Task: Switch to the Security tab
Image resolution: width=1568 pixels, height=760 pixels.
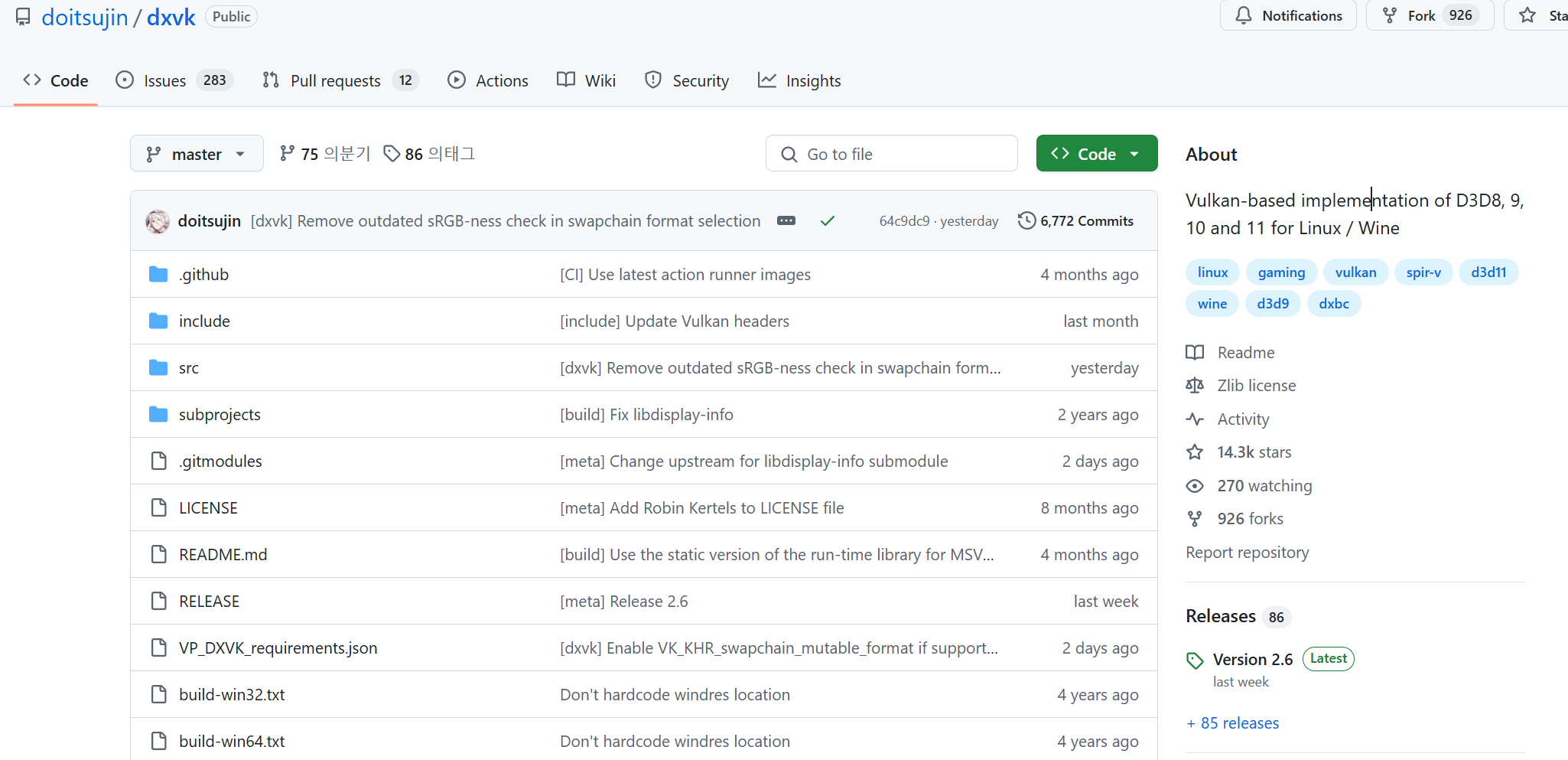Action: pyautogui.click(x=687, y=80)
